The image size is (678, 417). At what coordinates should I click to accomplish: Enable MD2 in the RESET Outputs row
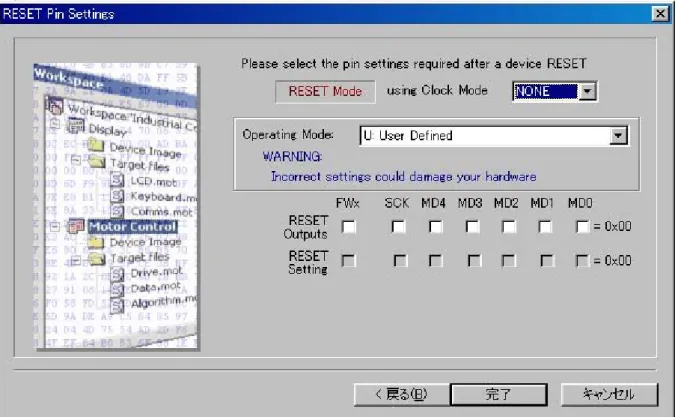[508, 227]
